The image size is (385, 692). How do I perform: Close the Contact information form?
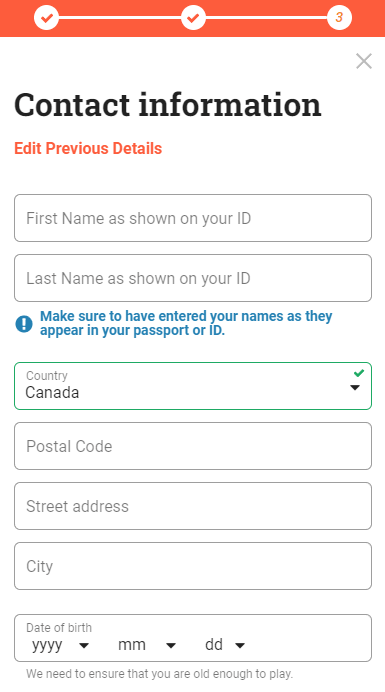tap(364, 61)
